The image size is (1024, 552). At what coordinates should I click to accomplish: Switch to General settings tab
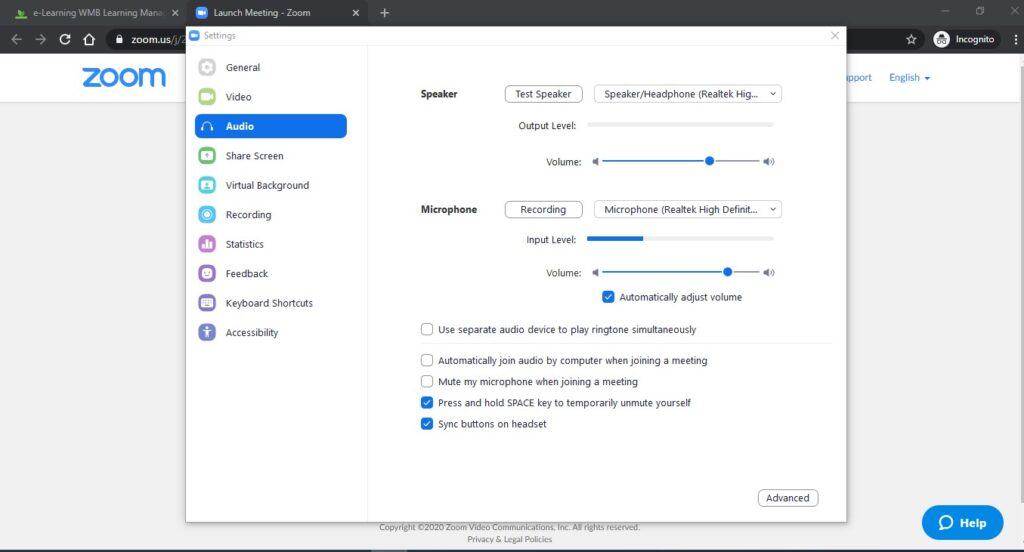tap(270, 67)
